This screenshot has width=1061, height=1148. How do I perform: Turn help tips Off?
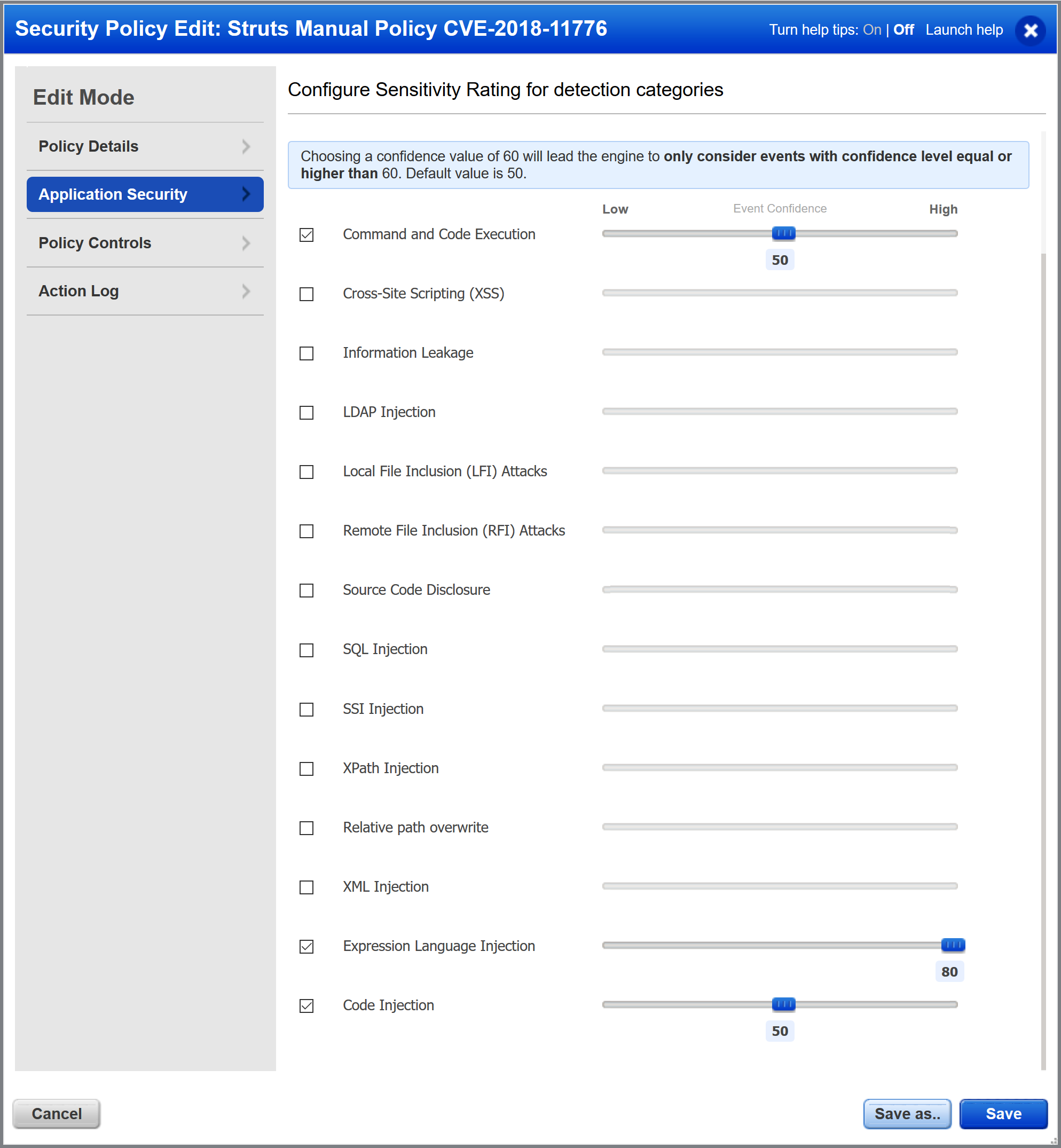pyautogui.click(x=903, y=30)
